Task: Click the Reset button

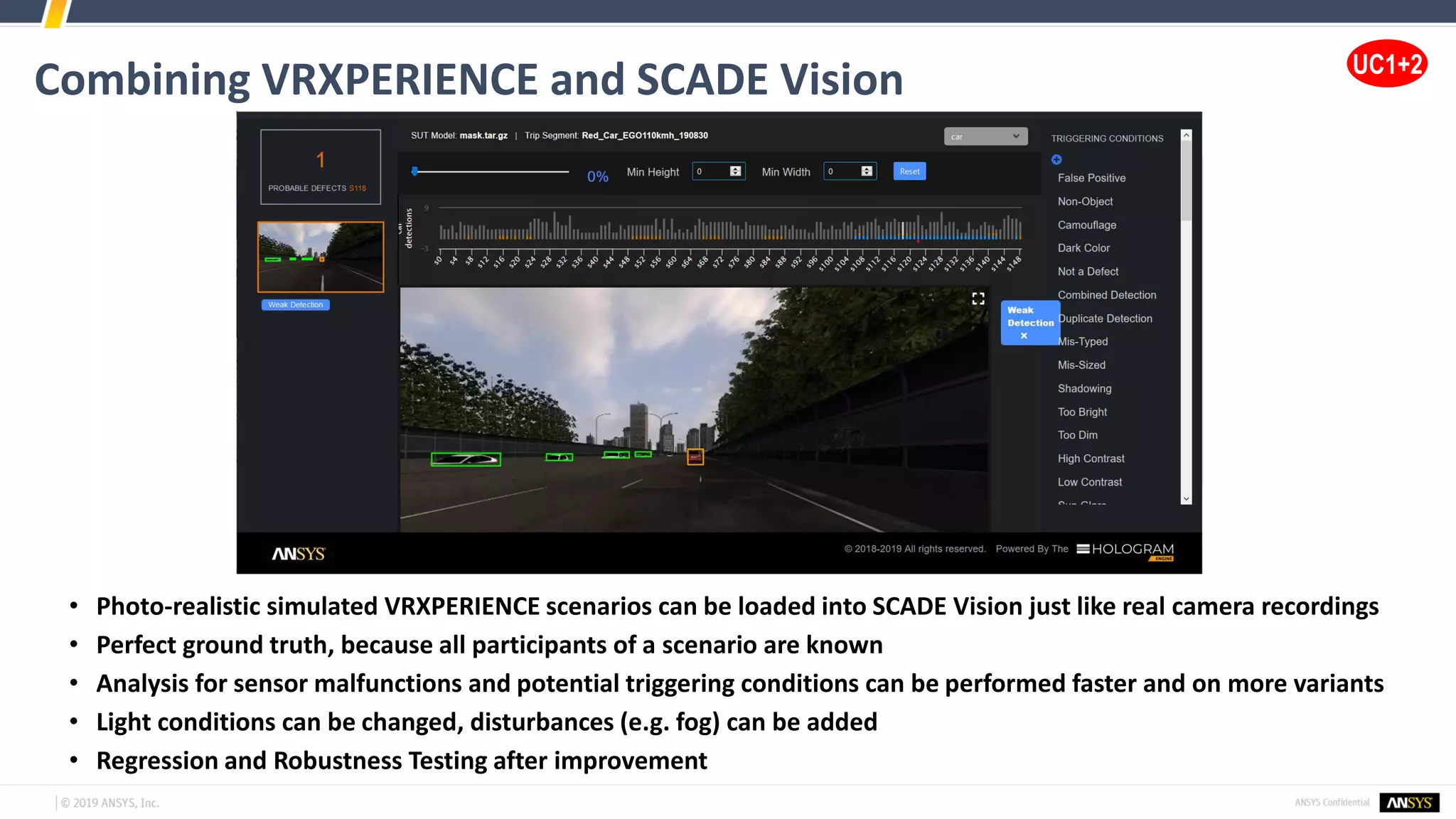Action: point(909,171)
